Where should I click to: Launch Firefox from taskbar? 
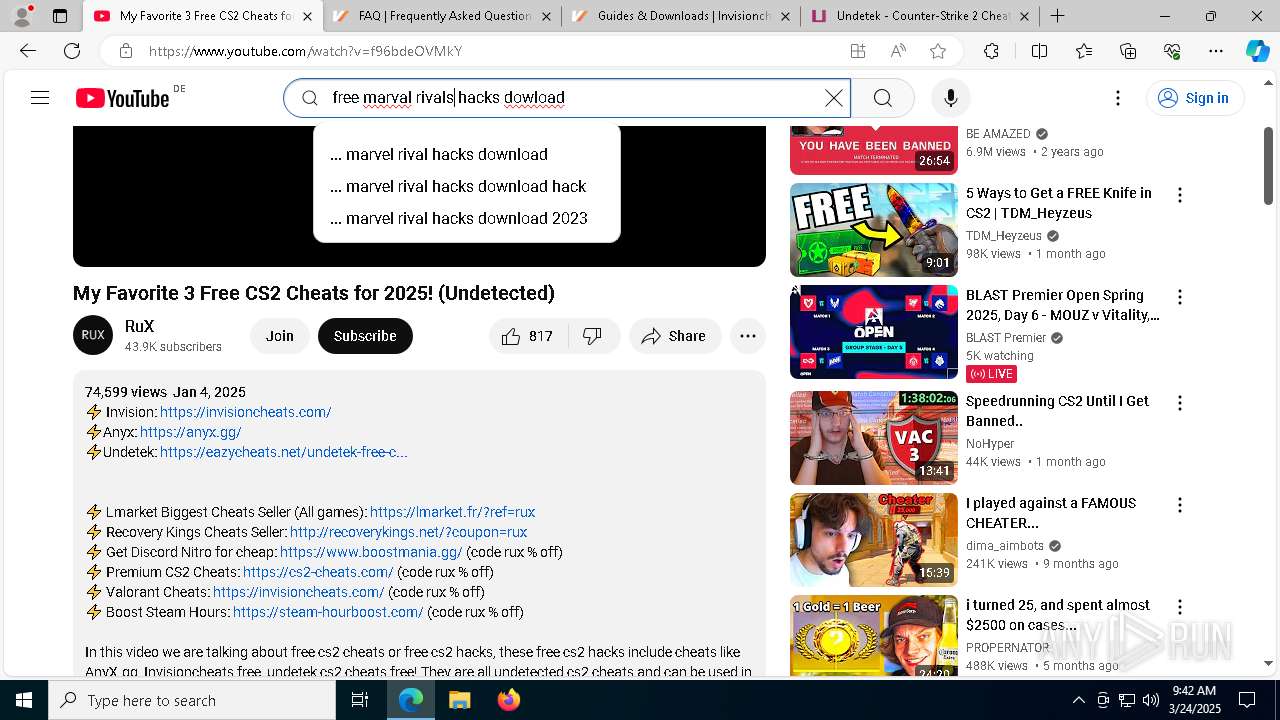tap(508, 700)
